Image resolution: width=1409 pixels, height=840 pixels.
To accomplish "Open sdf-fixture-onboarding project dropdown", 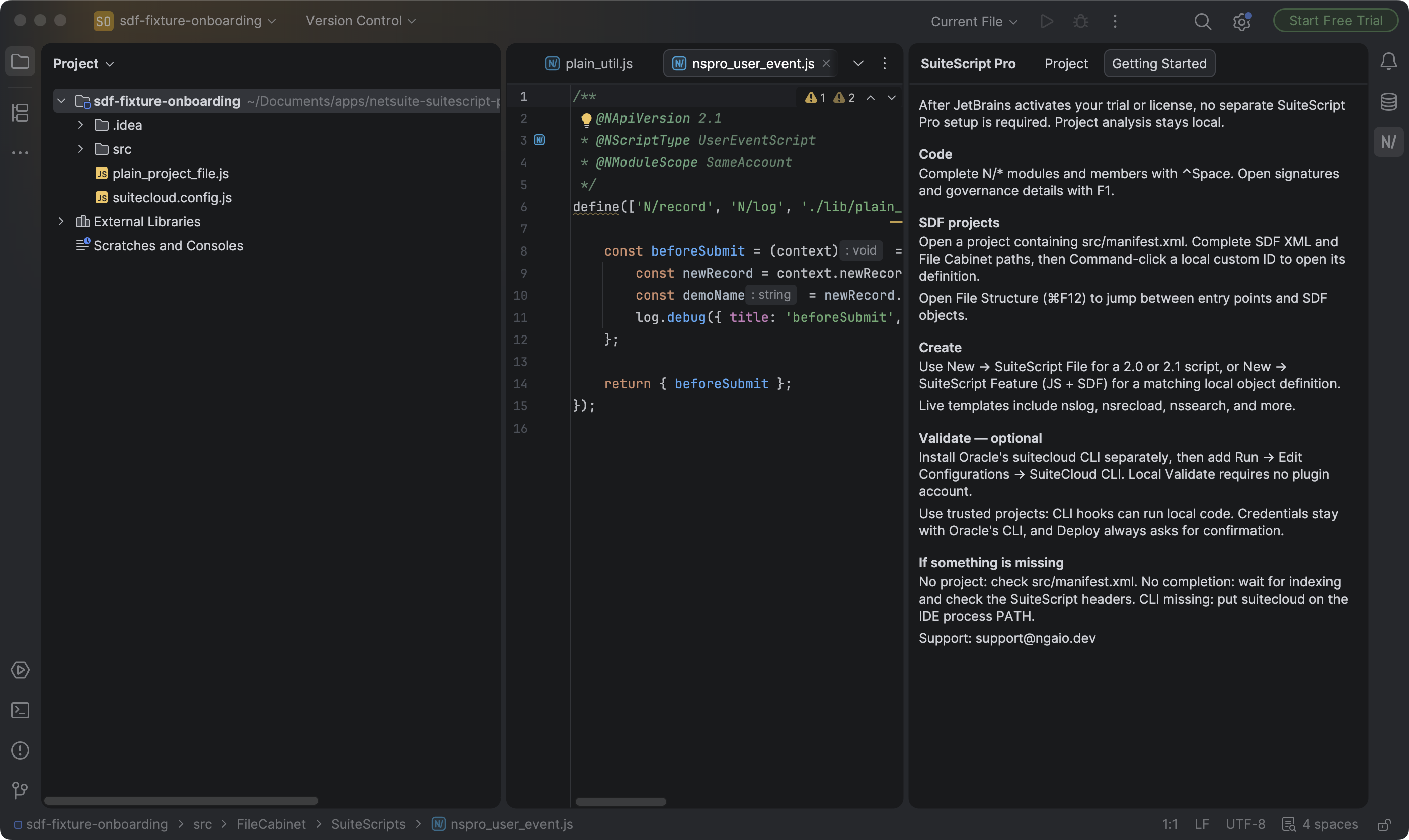I will [x=198, y=21].
